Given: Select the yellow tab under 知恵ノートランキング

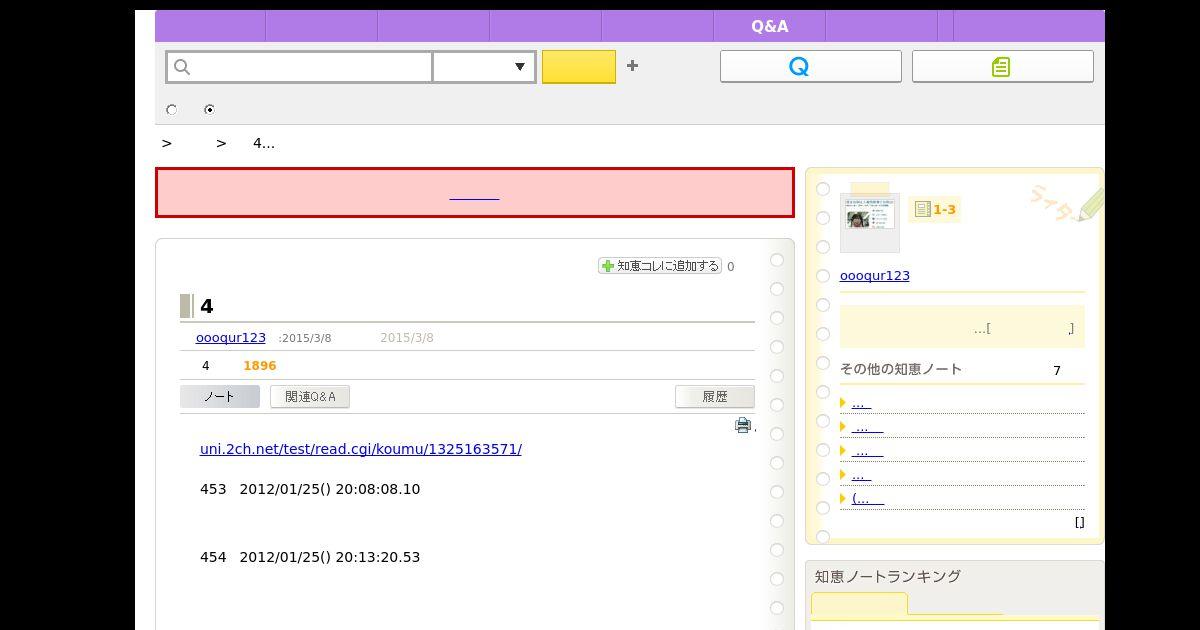Looking at the screenshot, I should pos(859,604).
